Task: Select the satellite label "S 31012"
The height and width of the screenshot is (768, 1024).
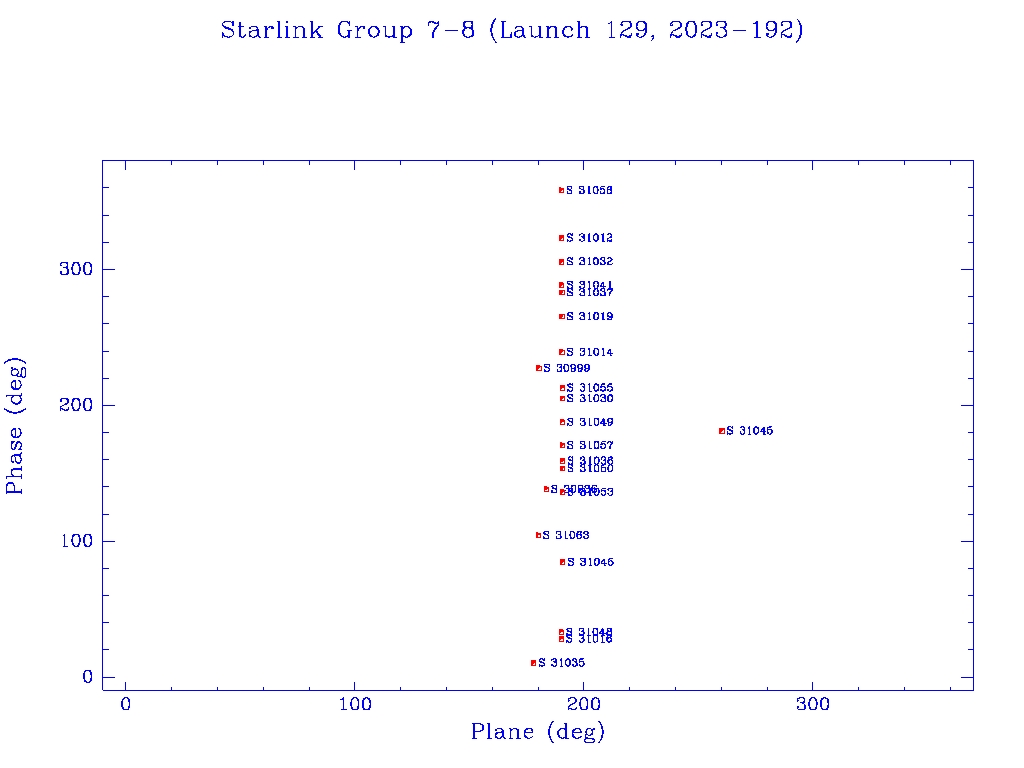Action: pyautogui.click(x=589, y=238)
